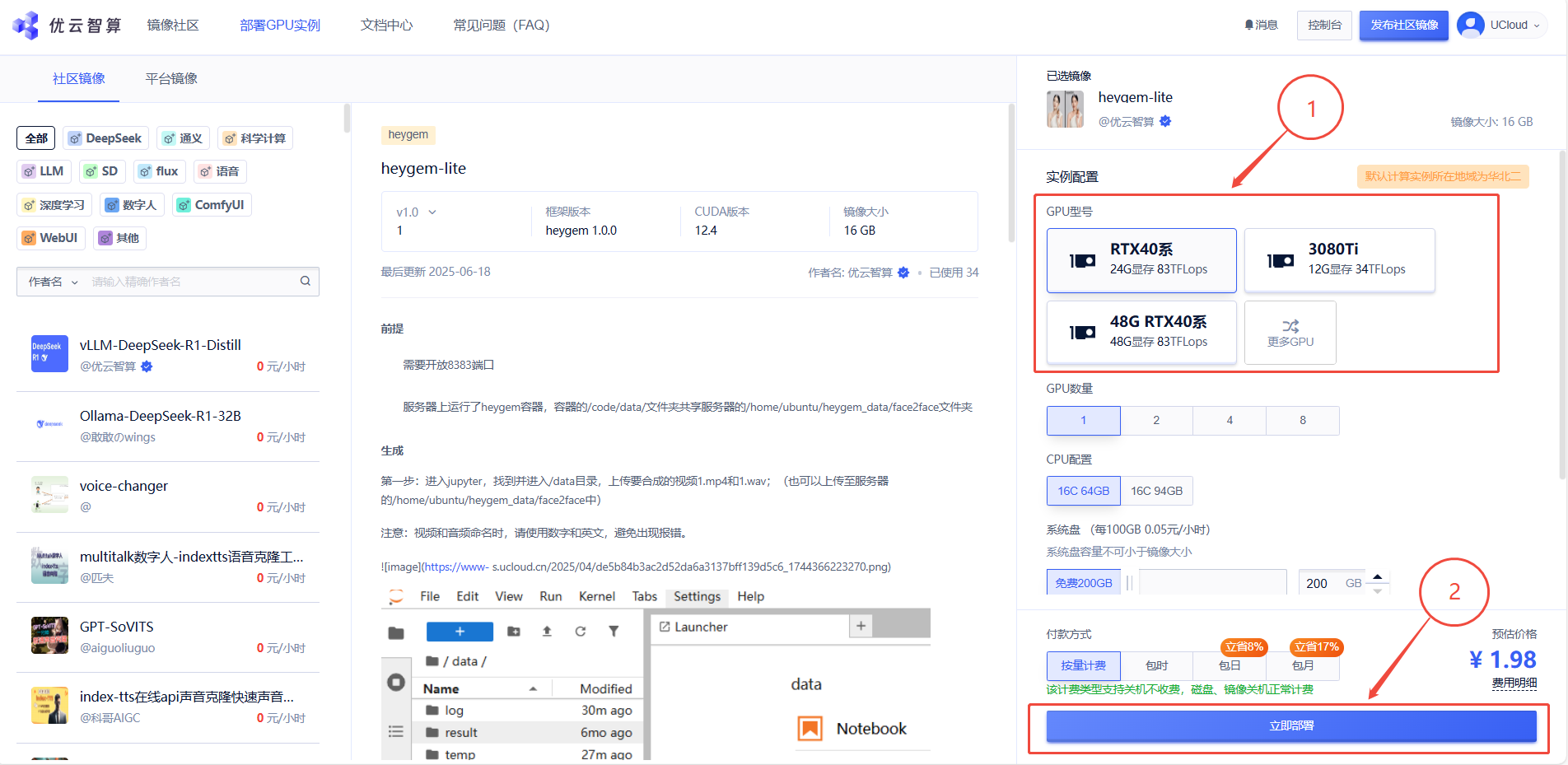Click the 优云智算 logo icon
Image resolution: width=1568 pixels, height=765 pixels.
tap(26, 25)
